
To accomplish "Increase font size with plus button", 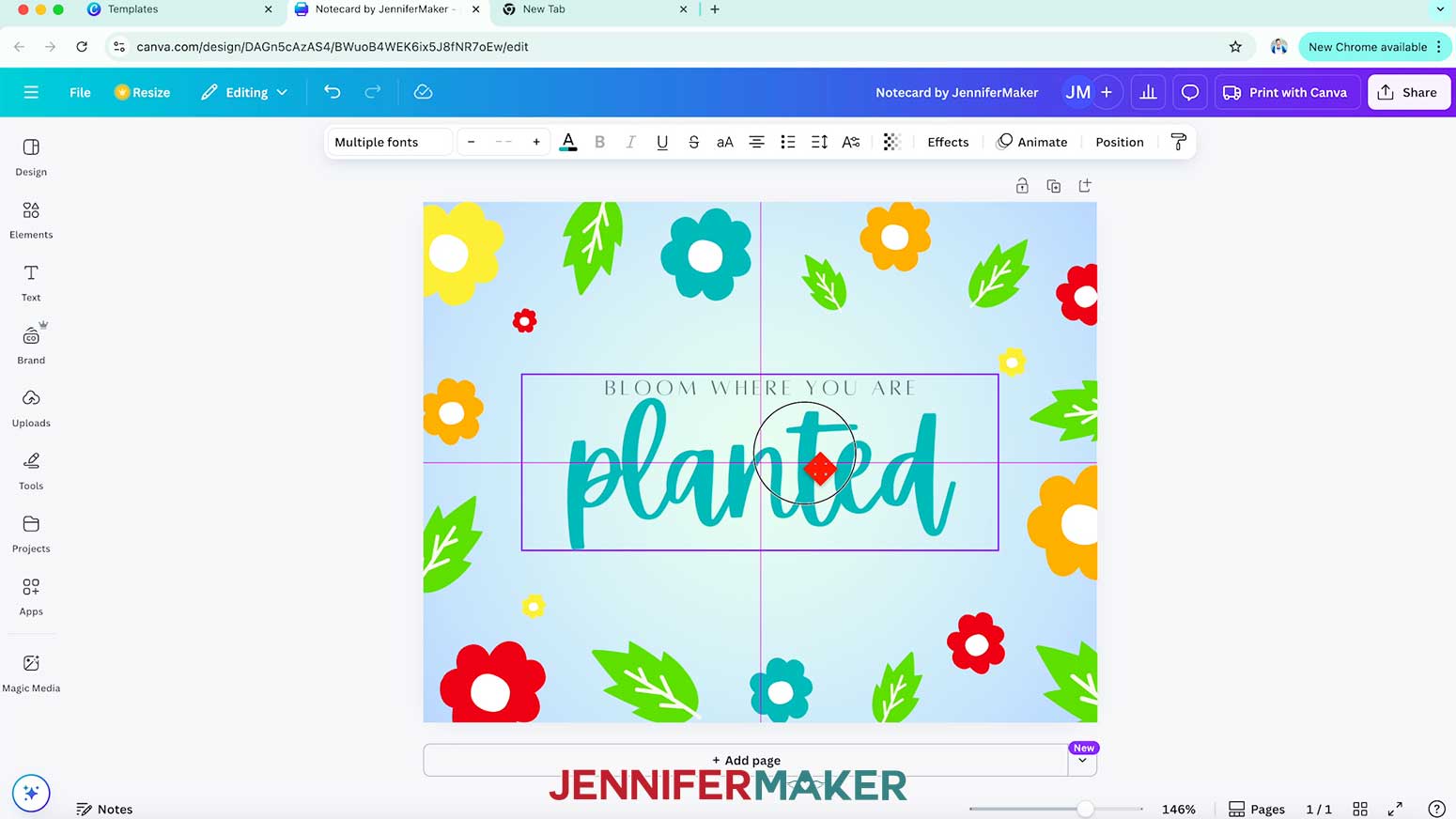I will pos(536,142).
